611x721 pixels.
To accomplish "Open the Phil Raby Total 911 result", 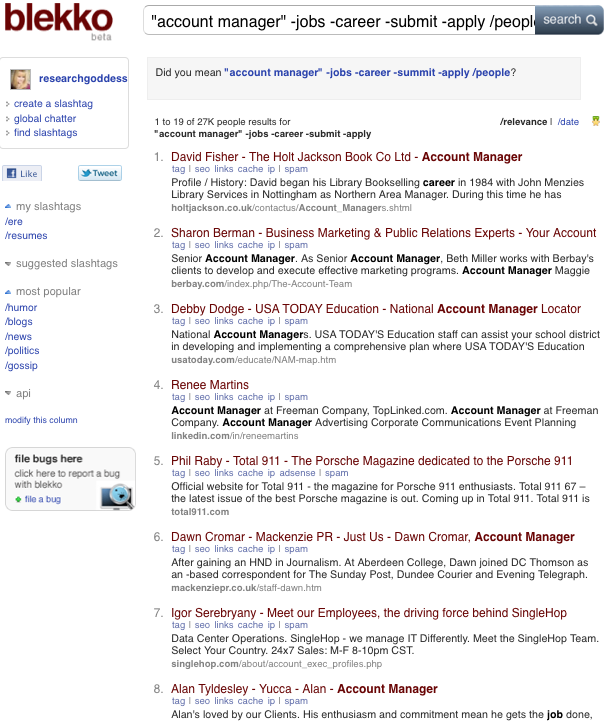I will pos(371,461).
